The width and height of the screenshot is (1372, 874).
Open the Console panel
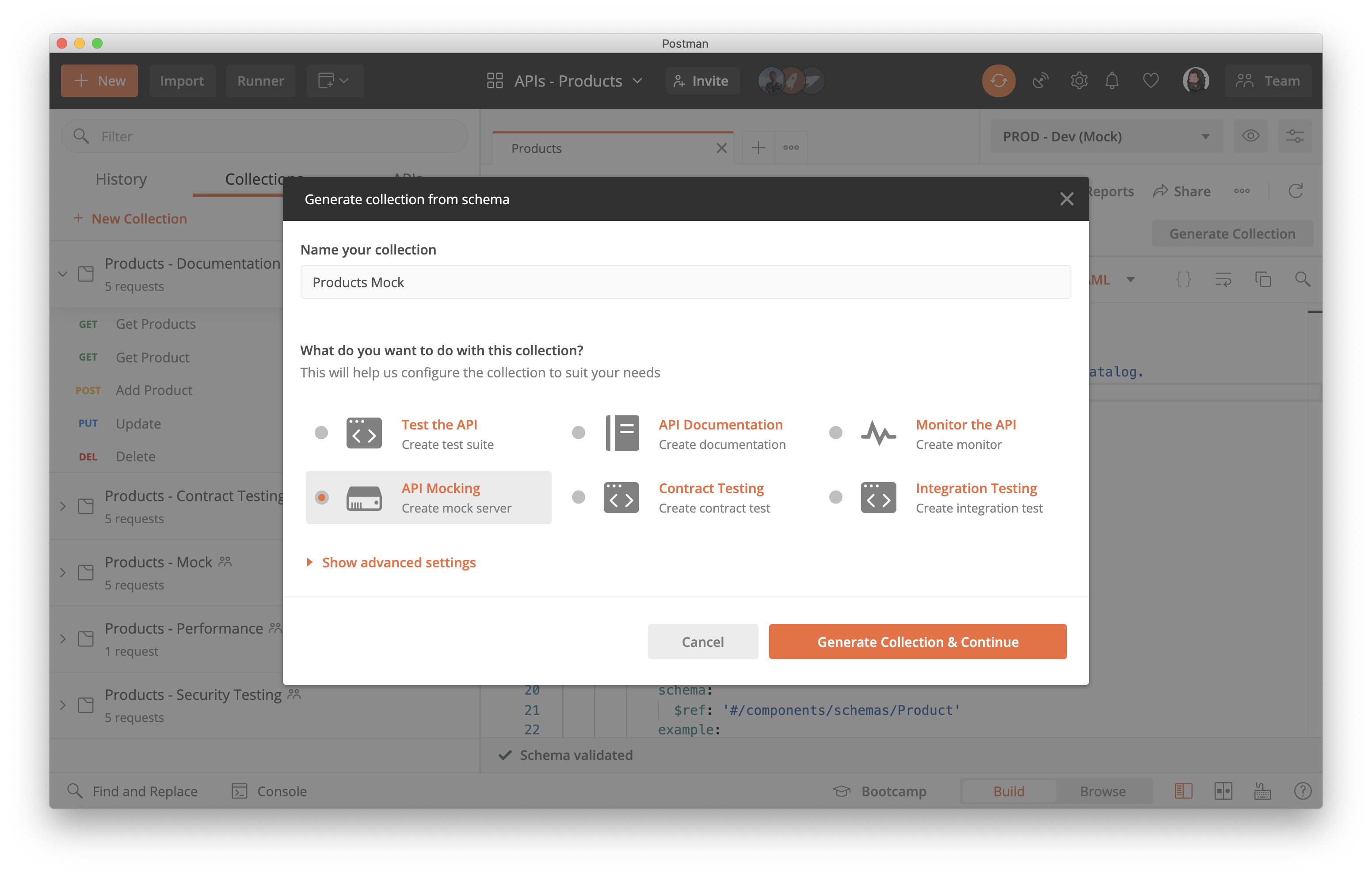coord(269,791)
